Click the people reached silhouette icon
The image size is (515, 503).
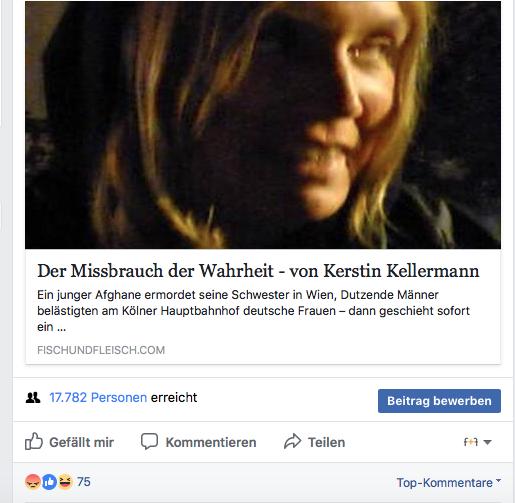pos(33,397)
